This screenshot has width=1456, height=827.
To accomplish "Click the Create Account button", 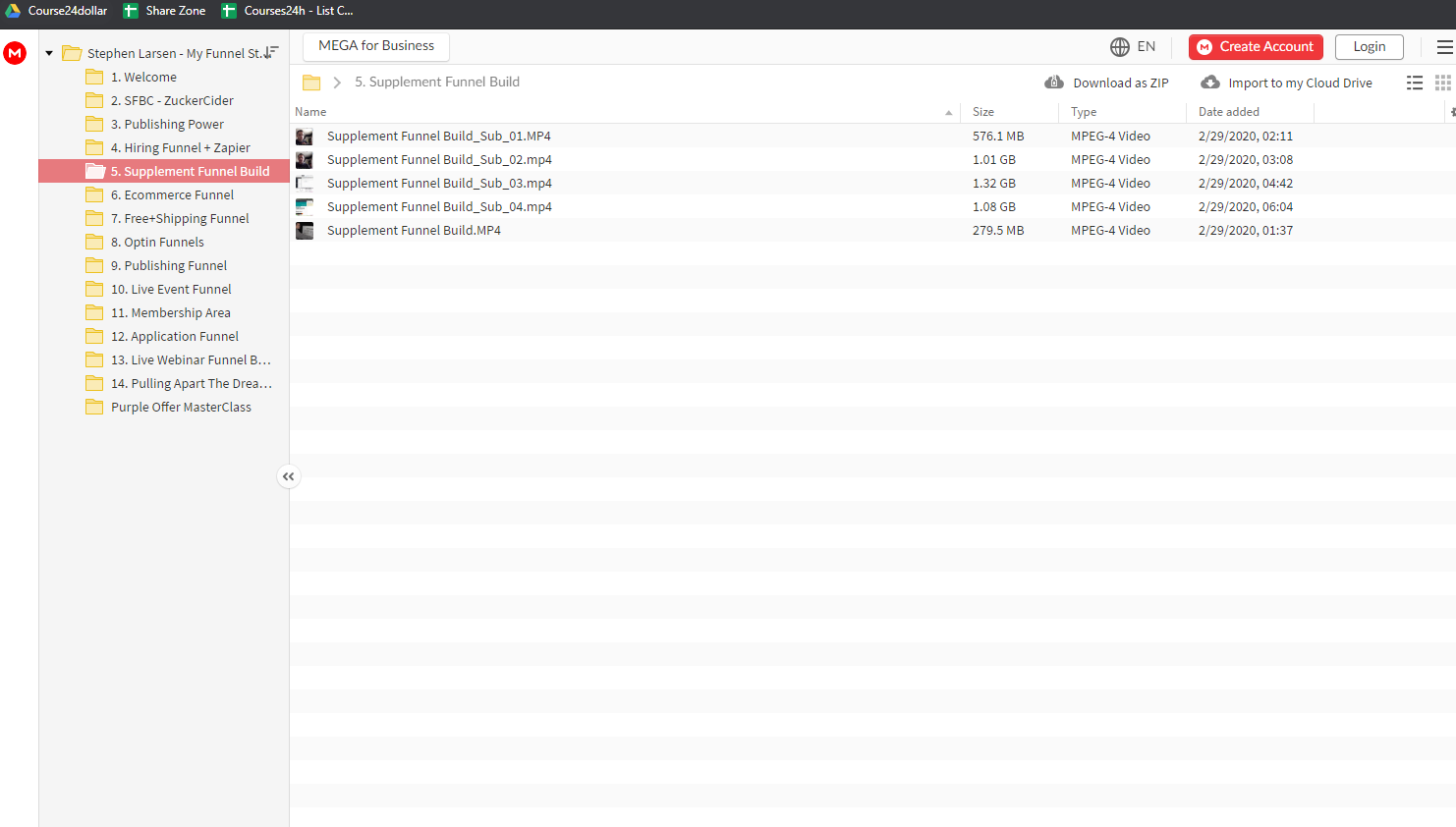I will click(x=1256, y=47).
